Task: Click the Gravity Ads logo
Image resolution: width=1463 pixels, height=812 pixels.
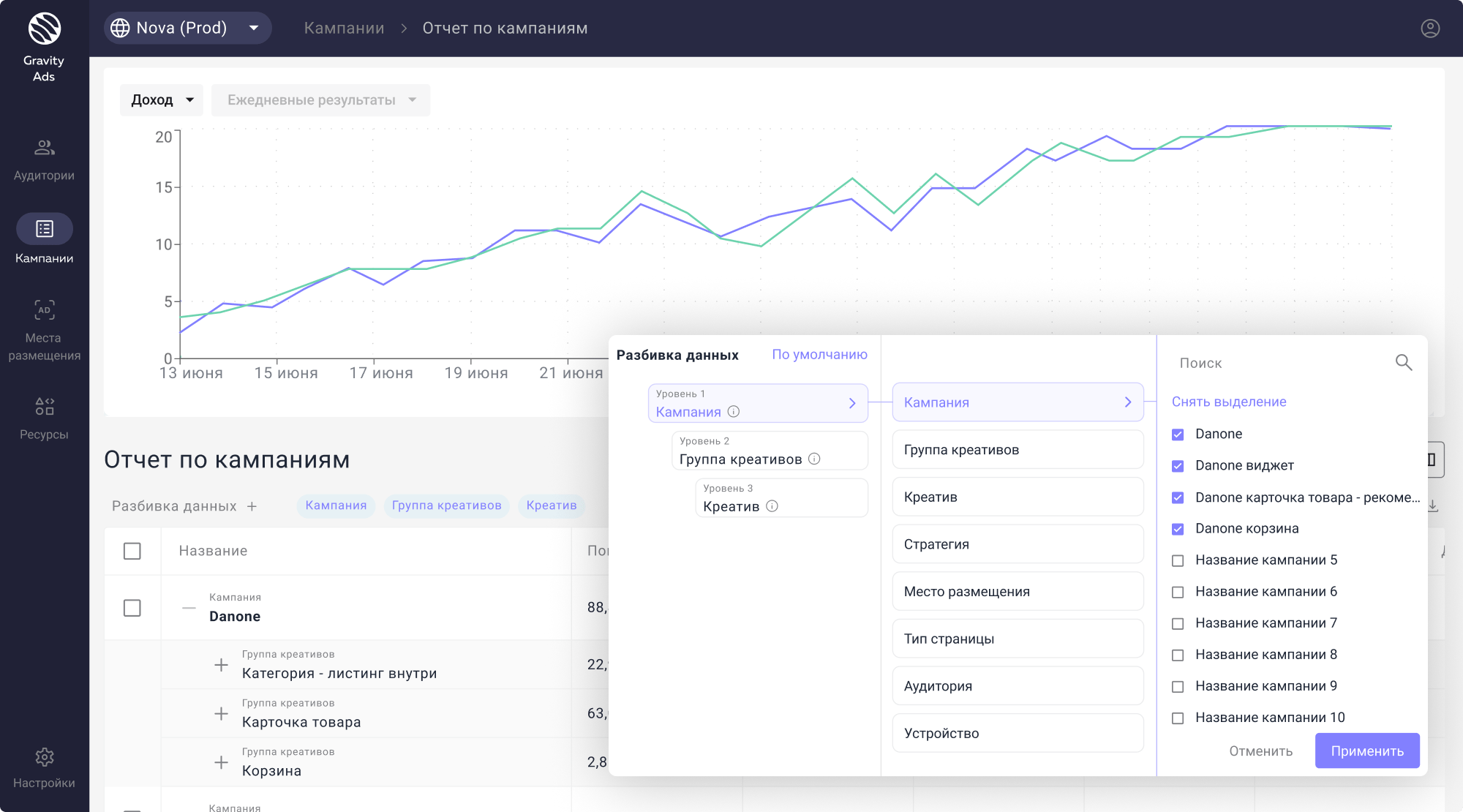Action: (44, 29)
